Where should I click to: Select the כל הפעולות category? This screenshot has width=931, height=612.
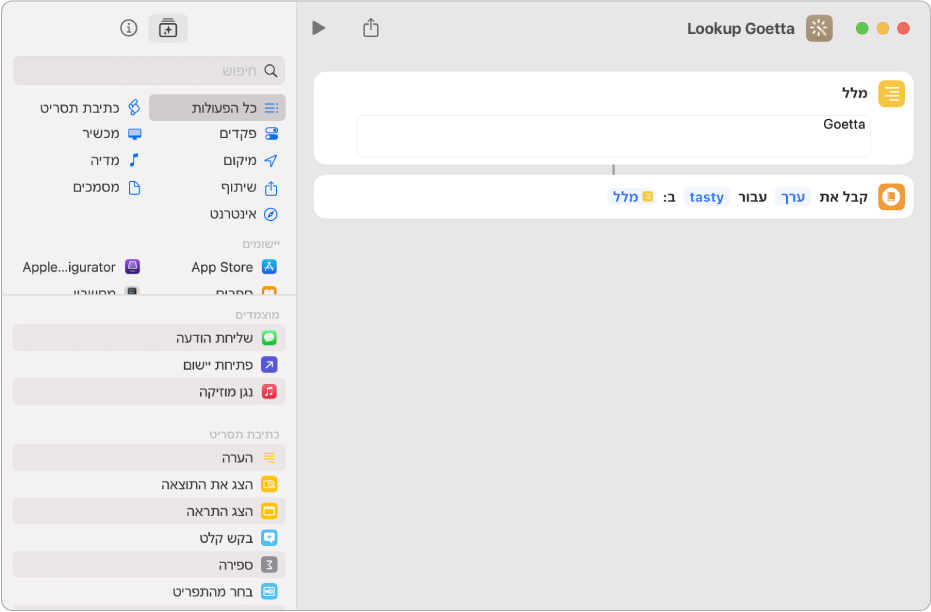coord(217,108)
